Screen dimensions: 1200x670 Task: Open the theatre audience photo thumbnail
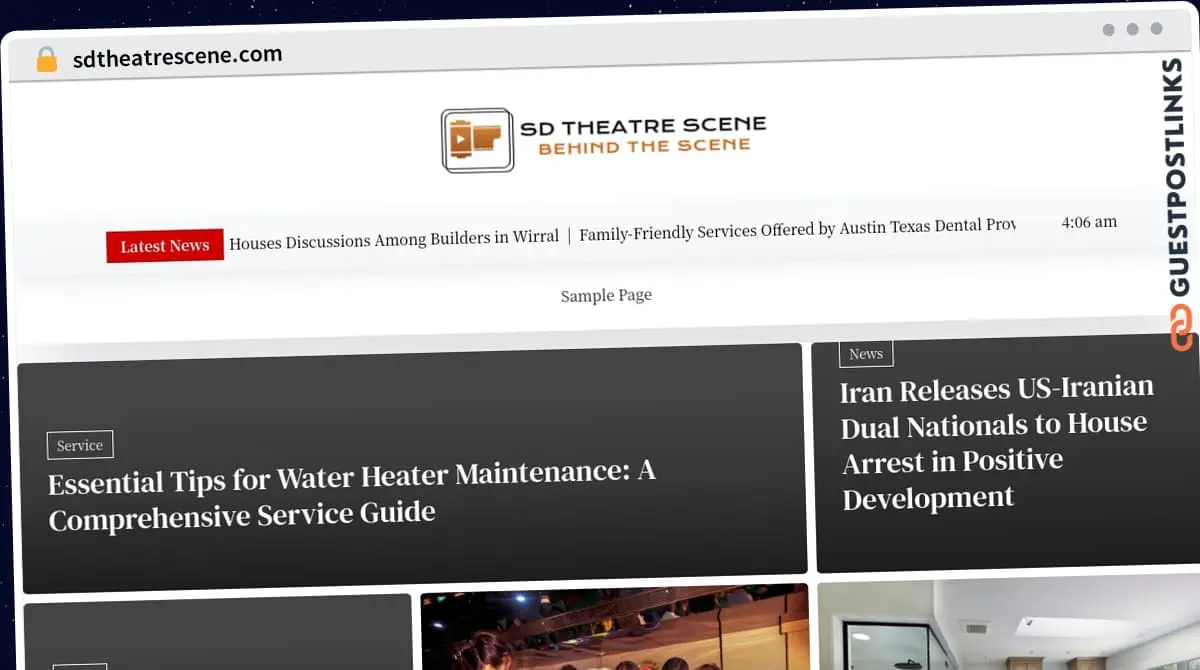(x=614, y=627)
